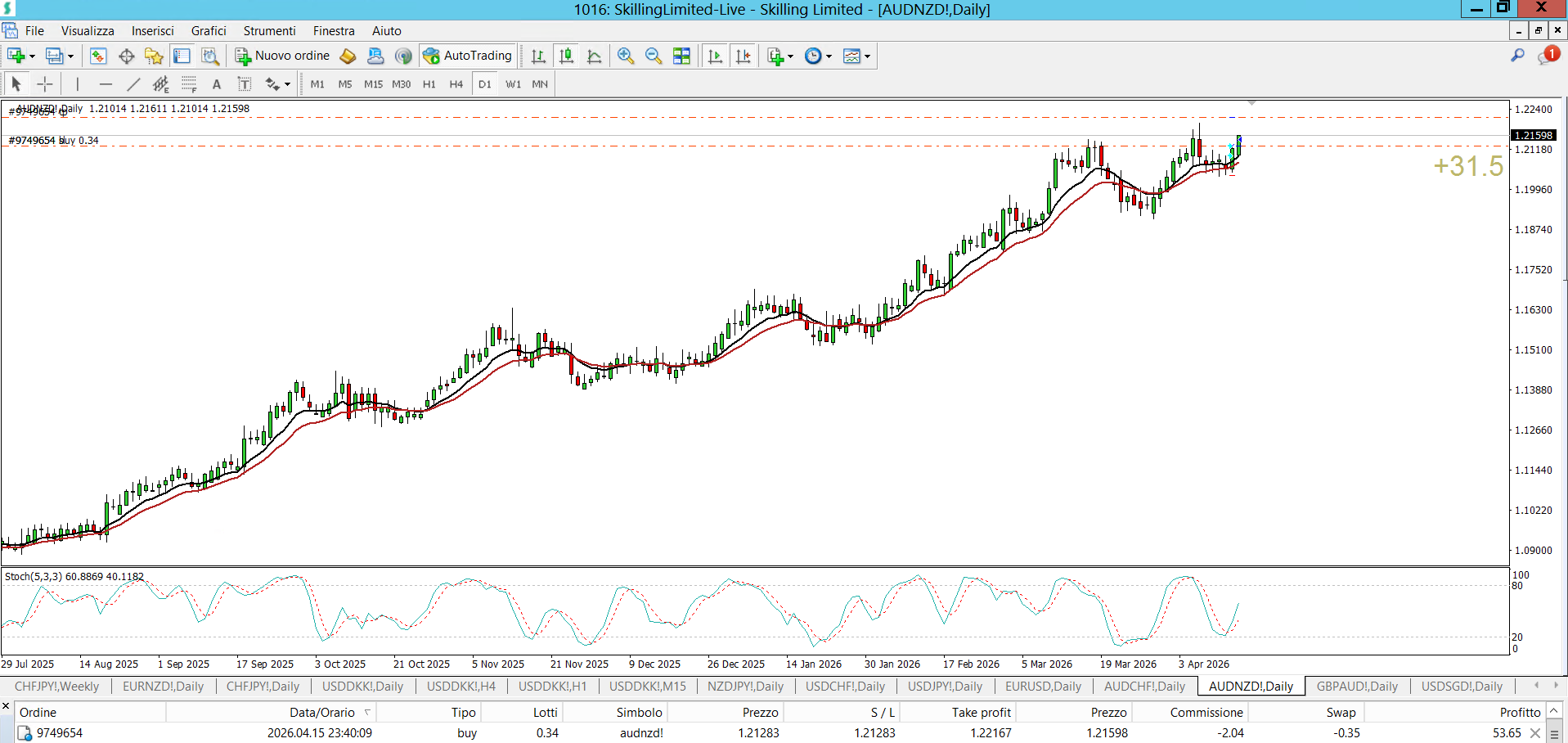Select order 9749654 row in terminal
This screenshot has width=1568, height=743.
(x=60, y=732)
